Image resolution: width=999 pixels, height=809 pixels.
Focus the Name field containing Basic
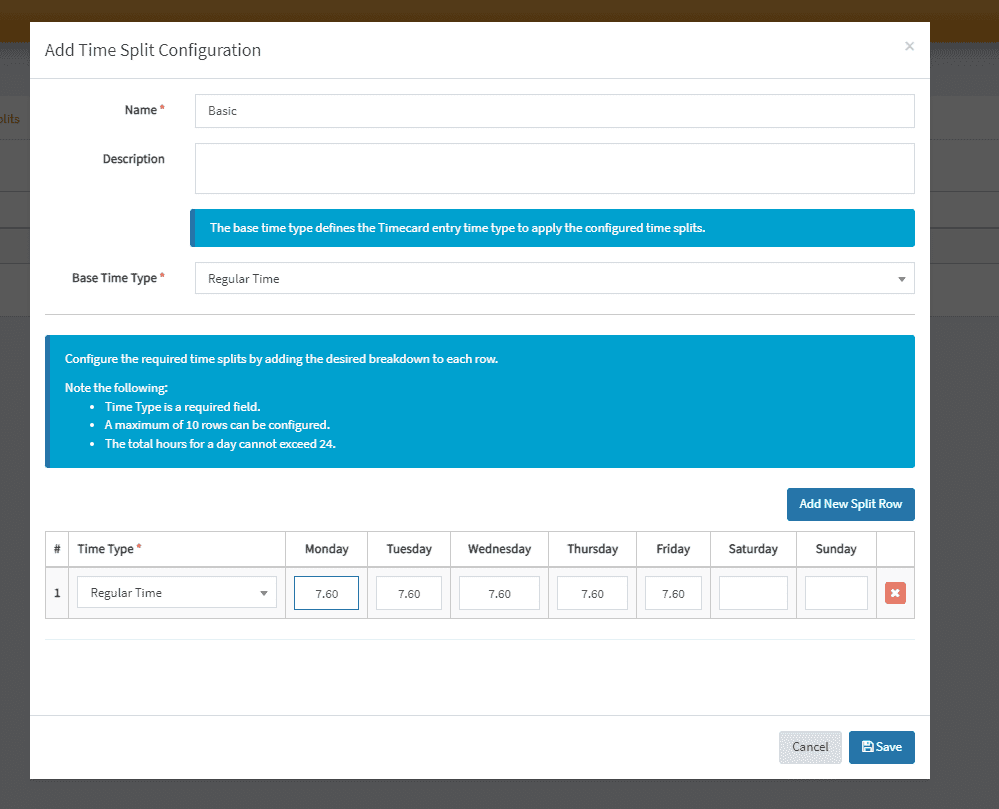pos(553,111)
